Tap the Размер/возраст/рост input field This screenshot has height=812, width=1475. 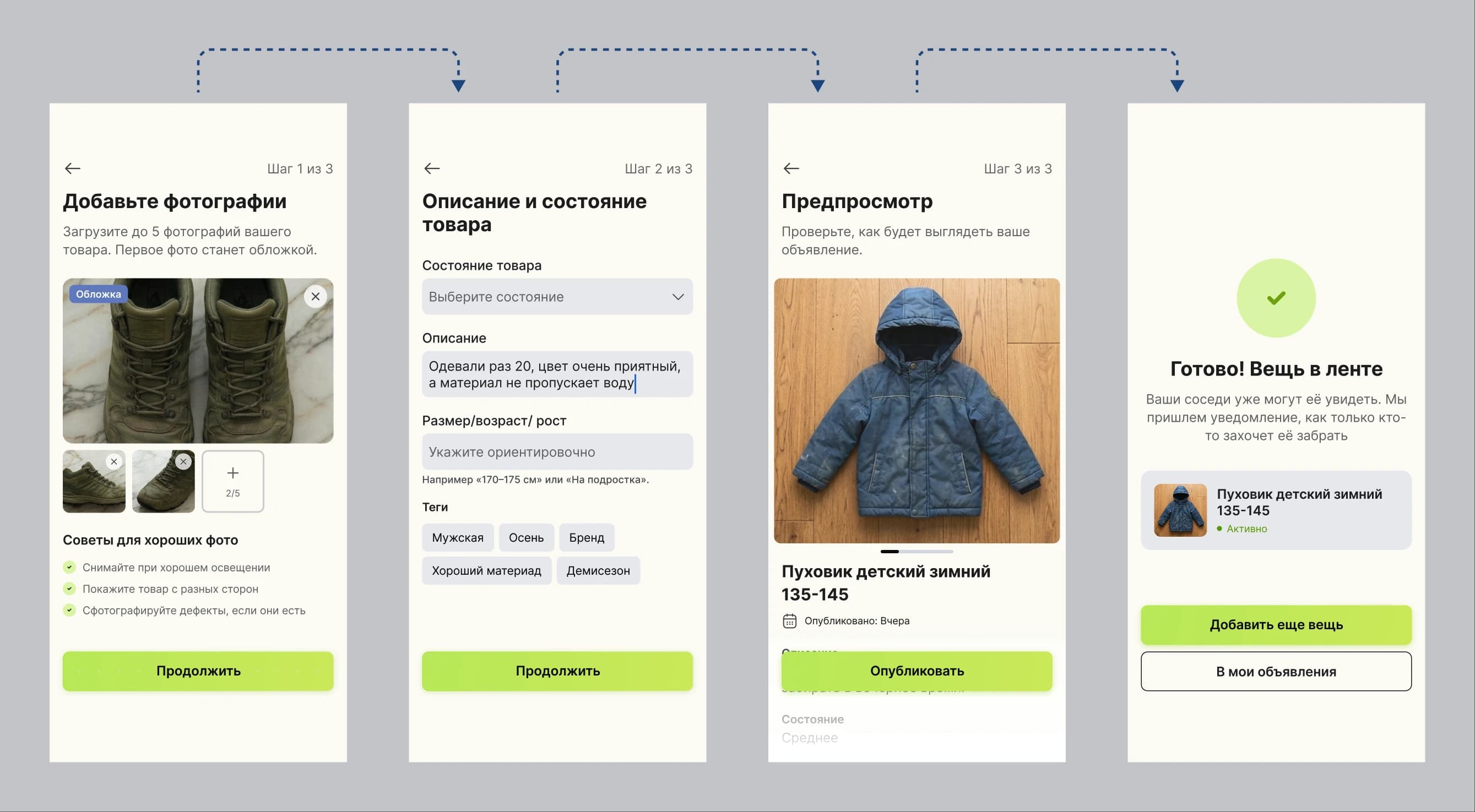click(x=557, y=451)
